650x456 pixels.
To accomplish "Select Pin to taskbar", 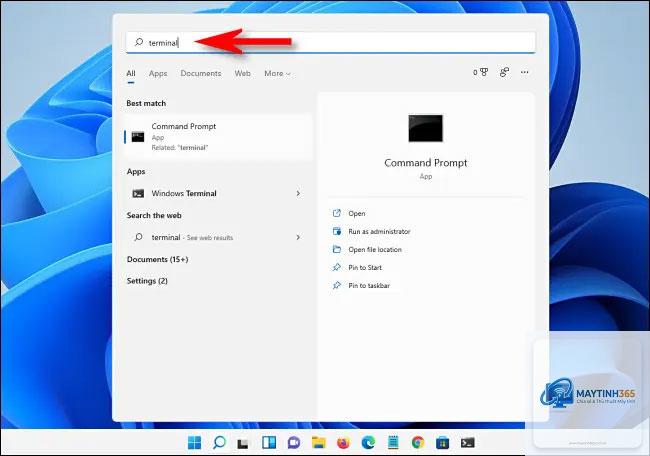I will coord(369,286).
